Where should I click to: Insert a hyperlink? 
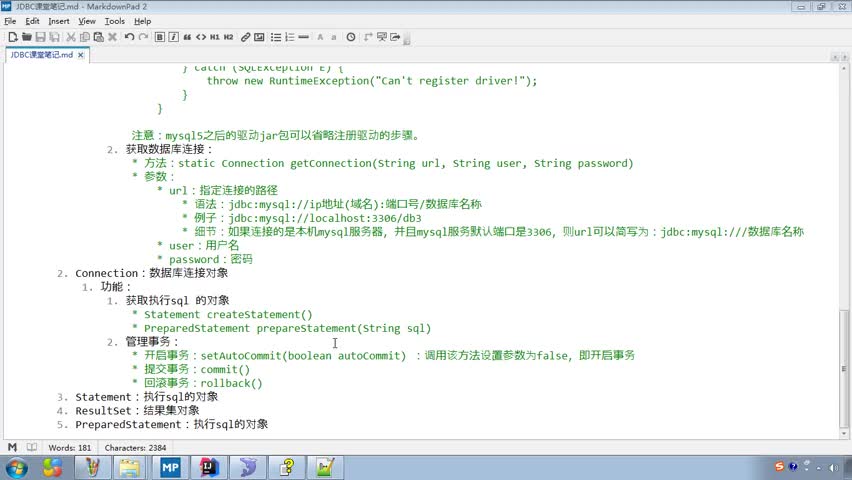(246, 37)
